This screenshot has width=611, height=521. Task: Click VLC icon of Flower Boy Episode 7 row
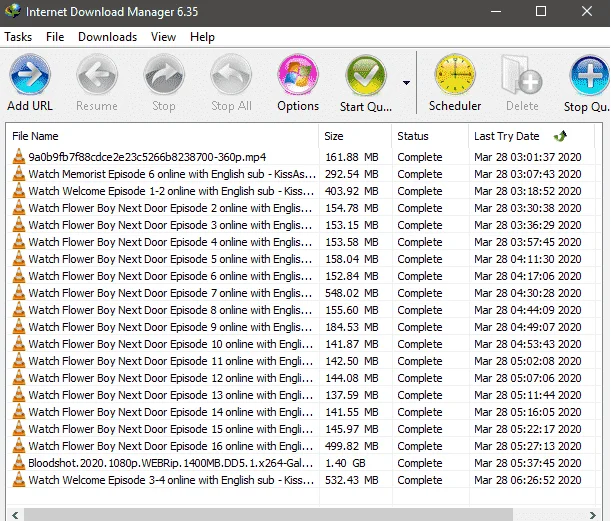pos(18,293)
